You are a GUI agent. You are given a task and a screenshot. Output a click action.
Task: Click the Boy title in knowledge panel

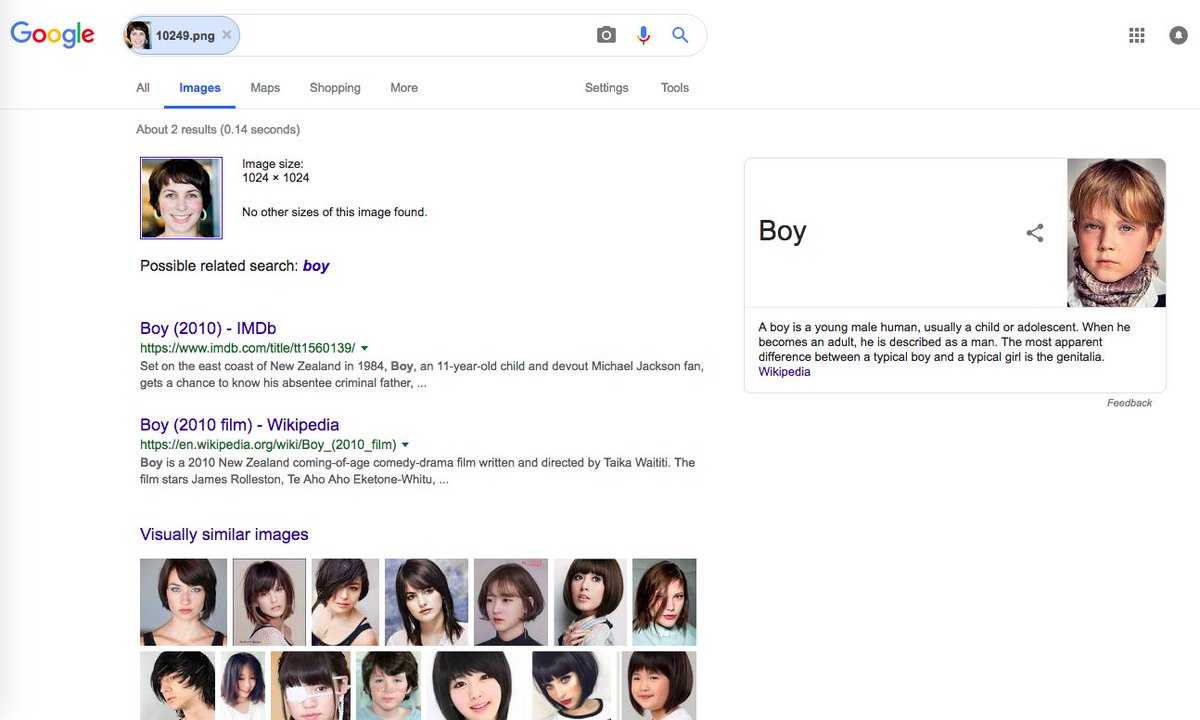coord(783,231)
